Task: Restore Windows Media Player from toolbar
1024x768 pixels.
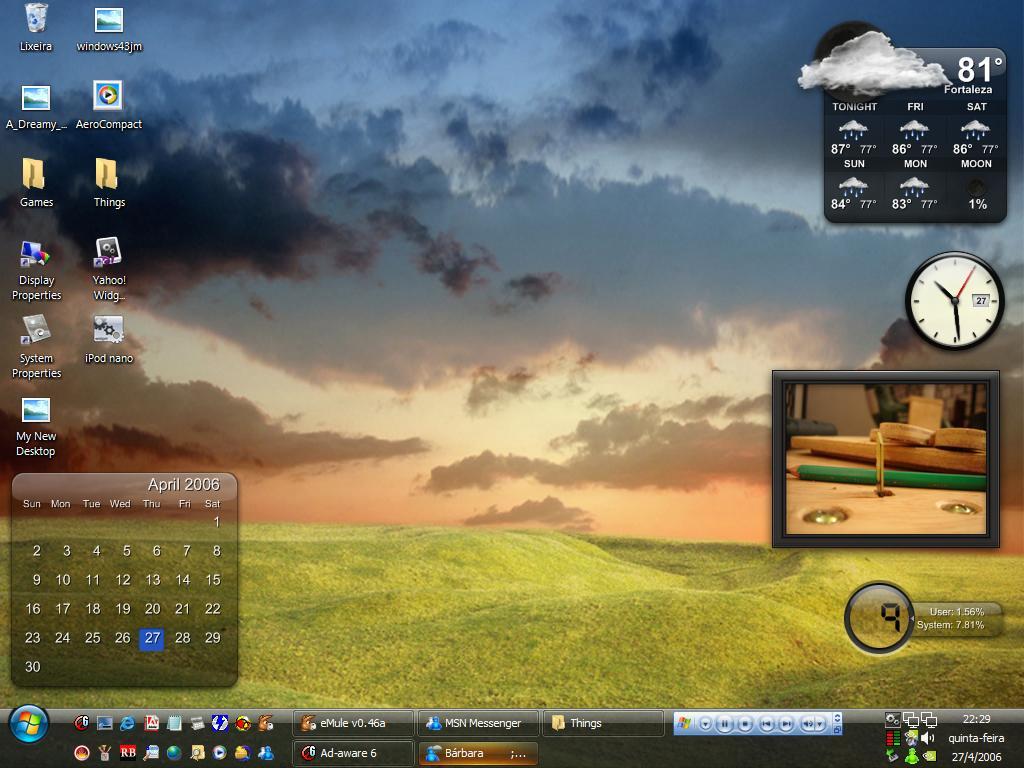Action: click(x=837, y=729)
